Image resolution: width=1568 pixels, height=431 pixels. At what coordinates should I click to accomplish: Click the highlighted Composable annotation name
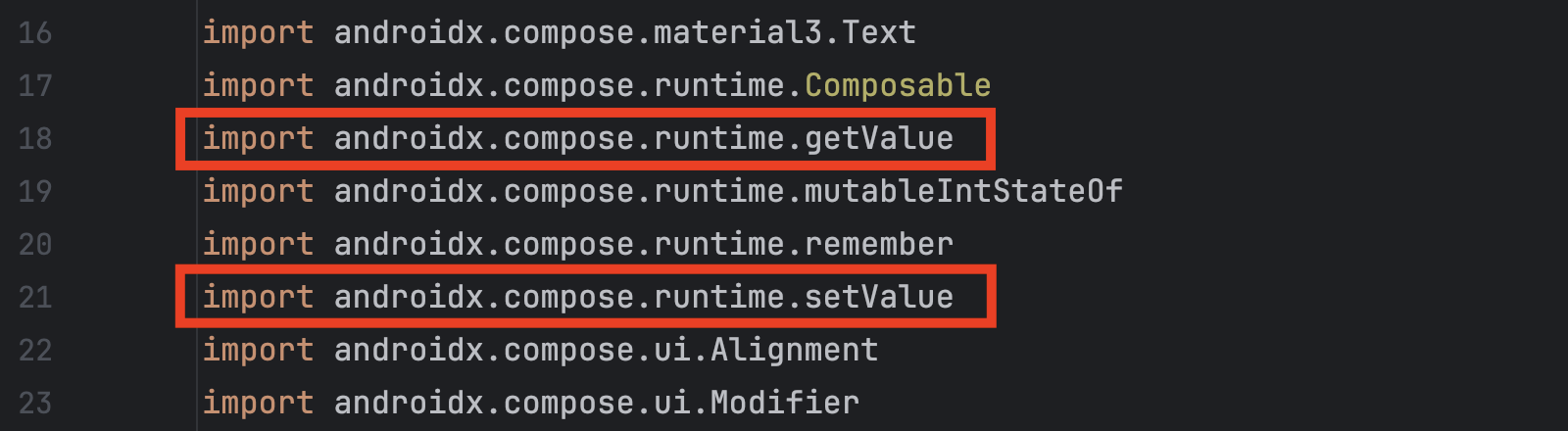click(x=898, y=86)
